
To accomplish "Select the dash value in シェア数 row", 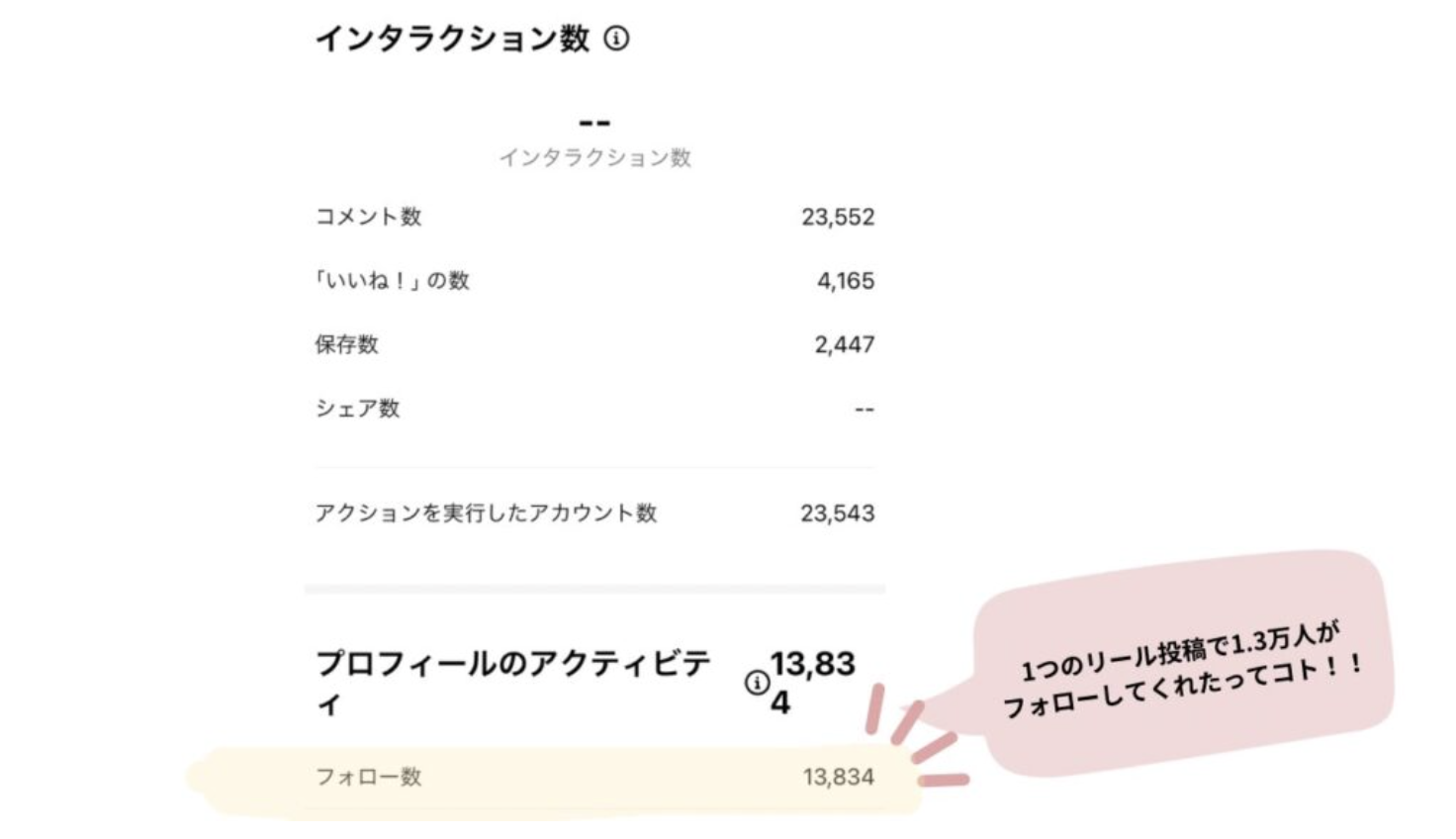I will point(864,410).
